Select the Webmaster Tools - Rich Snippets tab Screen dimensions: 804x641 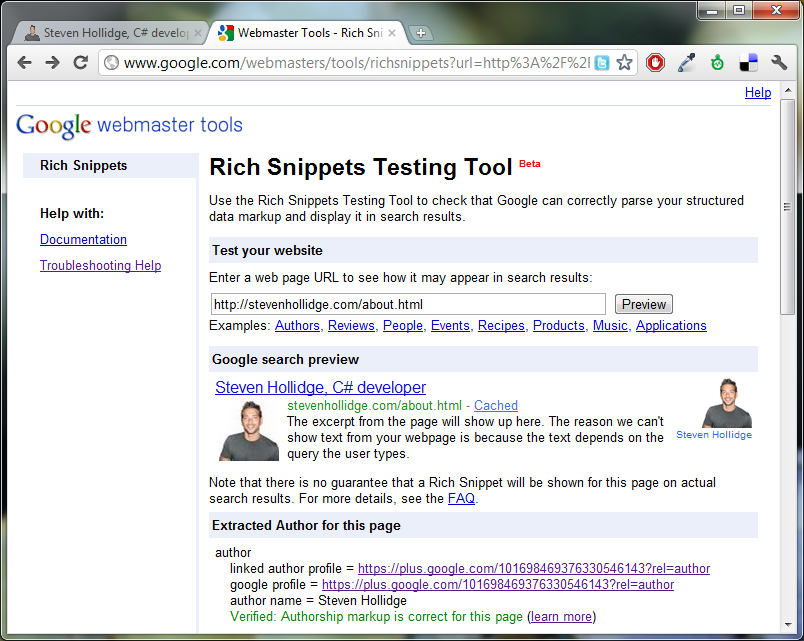pos(307,33)
